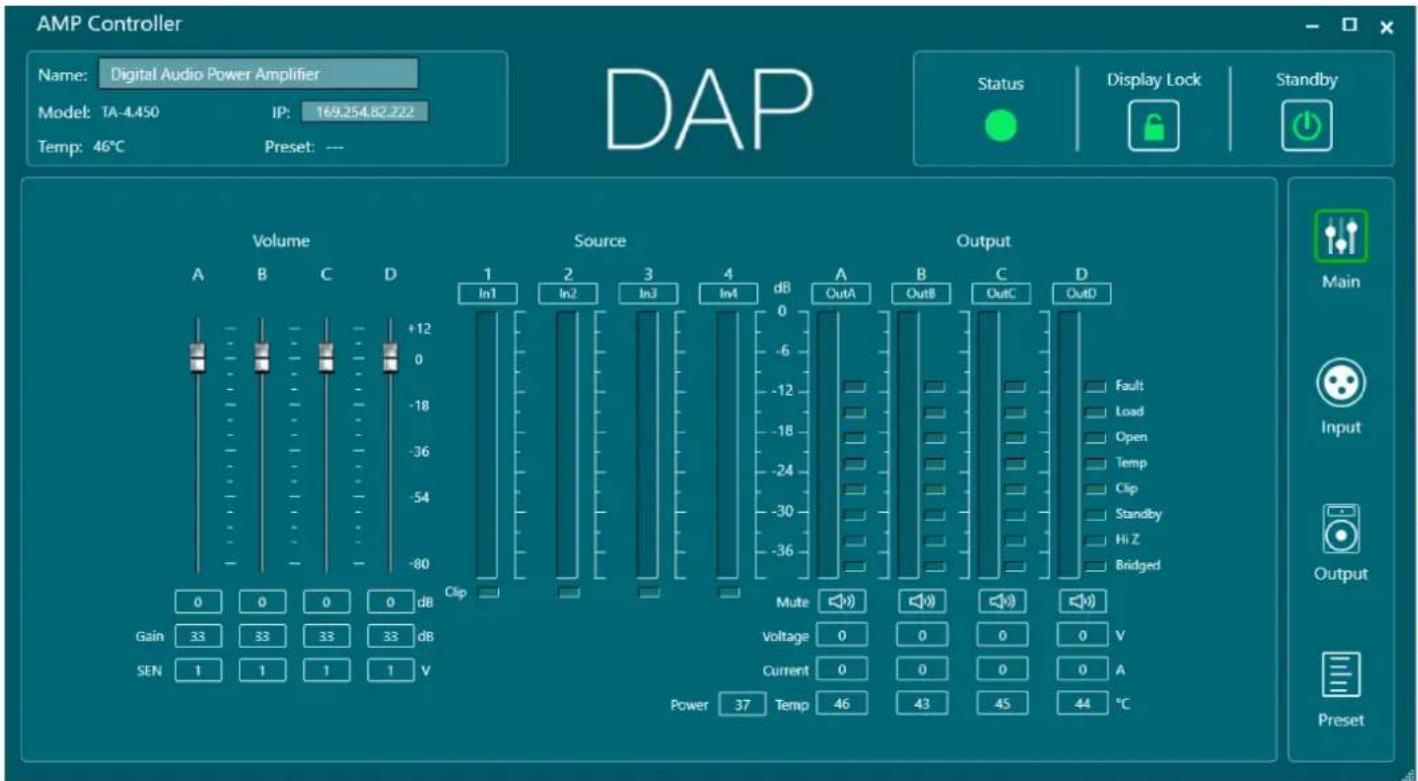Screen dimensions: 1418x781
Task: Select the OutA output label
Action: pos(841,293)
